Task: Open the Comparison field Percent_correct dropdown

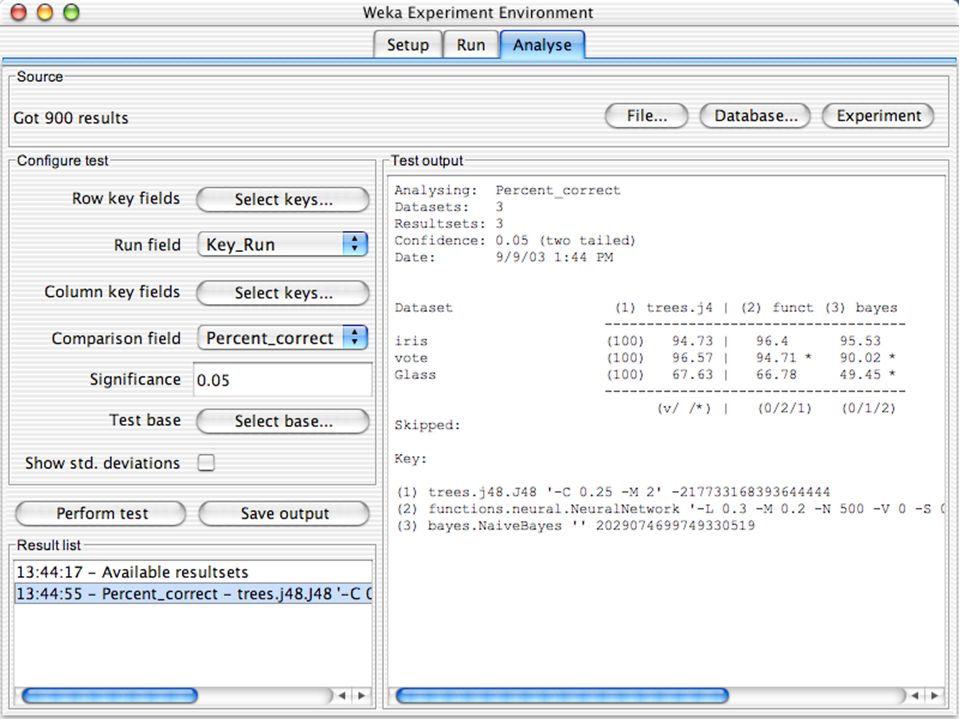Action: (x=283, y=338)
